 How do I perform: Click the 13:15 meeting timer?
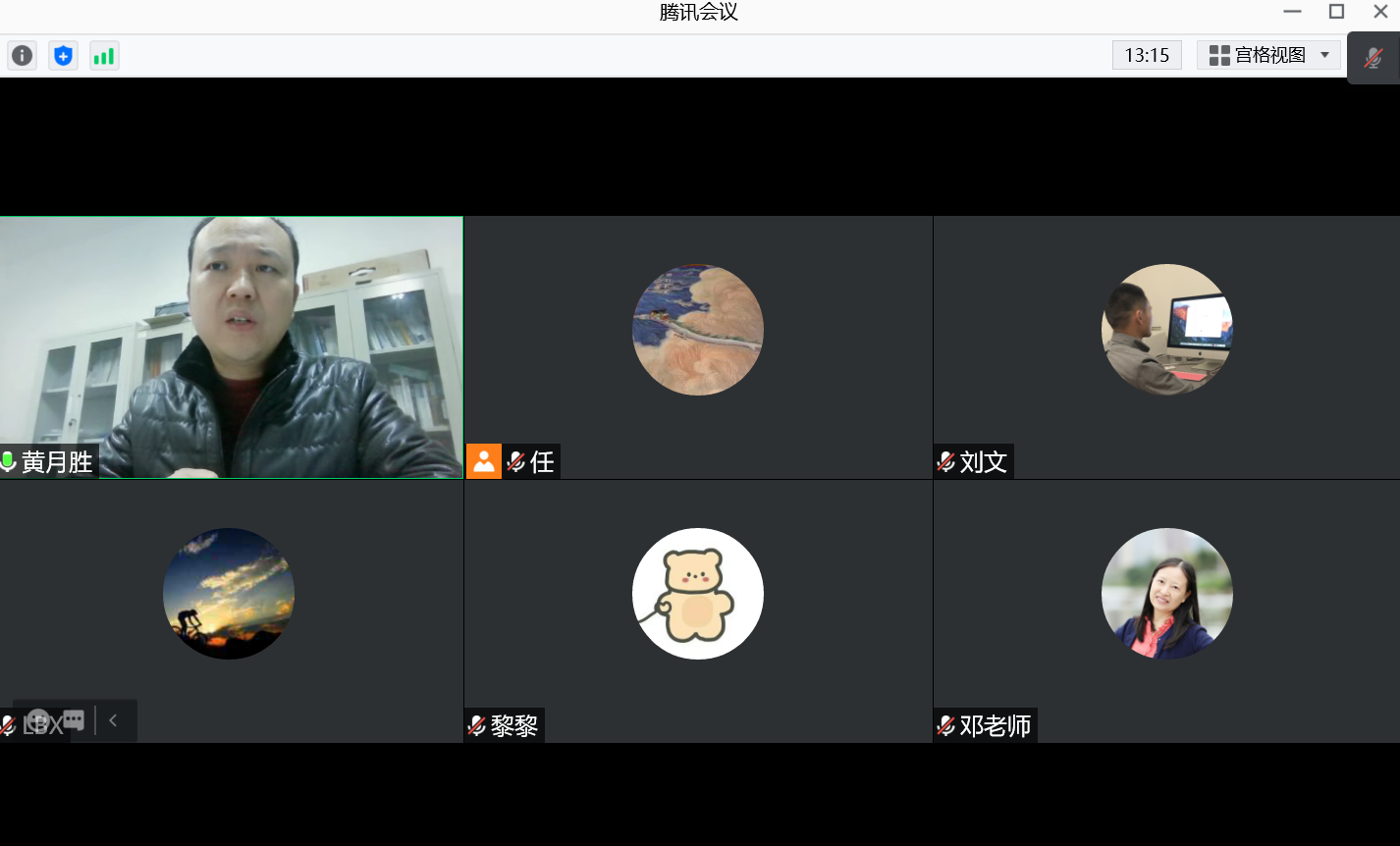[x=1146, y=55]
